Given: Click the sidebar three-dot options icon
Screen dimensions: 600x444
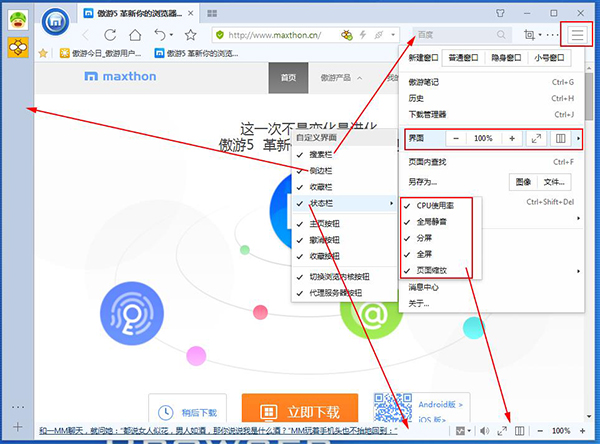Looking at the screenshot, I should (18, 407).
